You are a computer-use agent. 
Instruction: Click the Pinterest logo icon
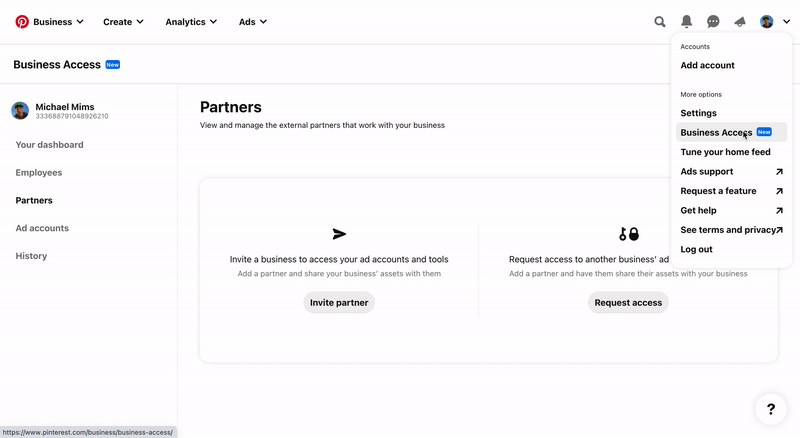click(x=22, y=22)
